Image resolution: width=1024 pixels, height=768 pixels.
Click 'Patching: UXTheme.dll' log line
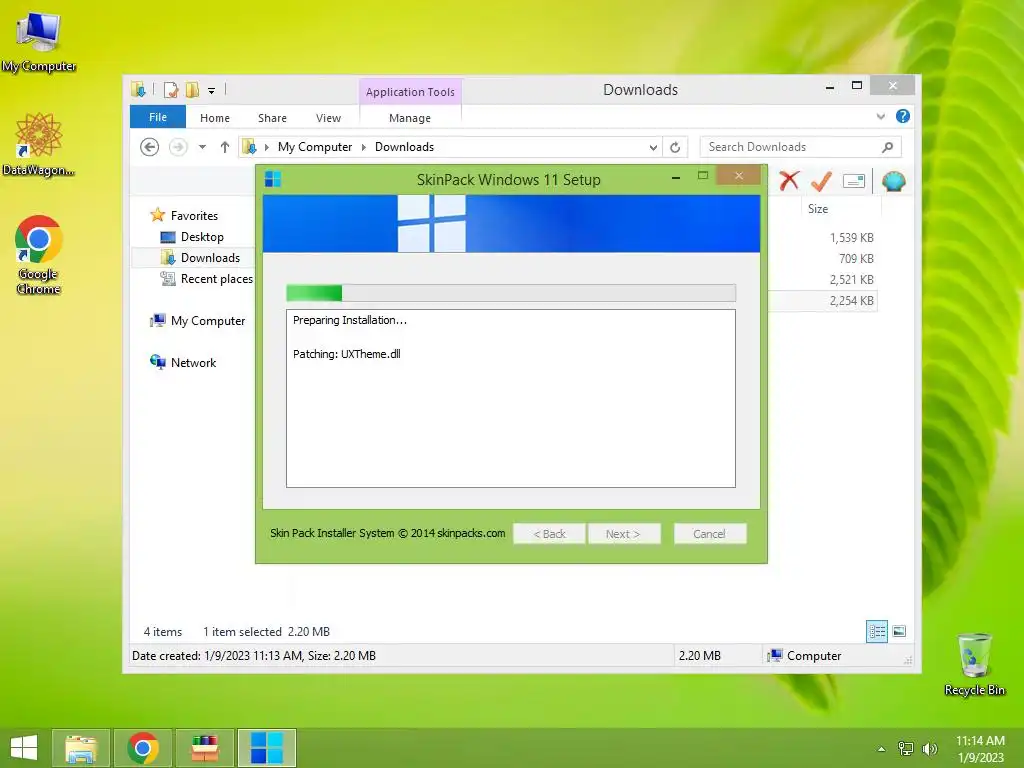347,354
